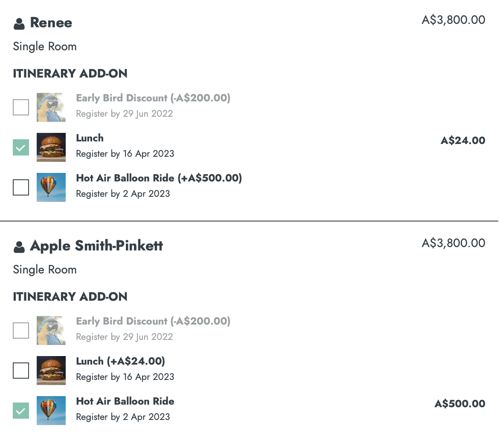The width and height of the screenshot is (500, 437).
Task: Uncheck Hot Air Balloon Ride for Apple Smith-Pinkett
Action: tap(21, 410)
